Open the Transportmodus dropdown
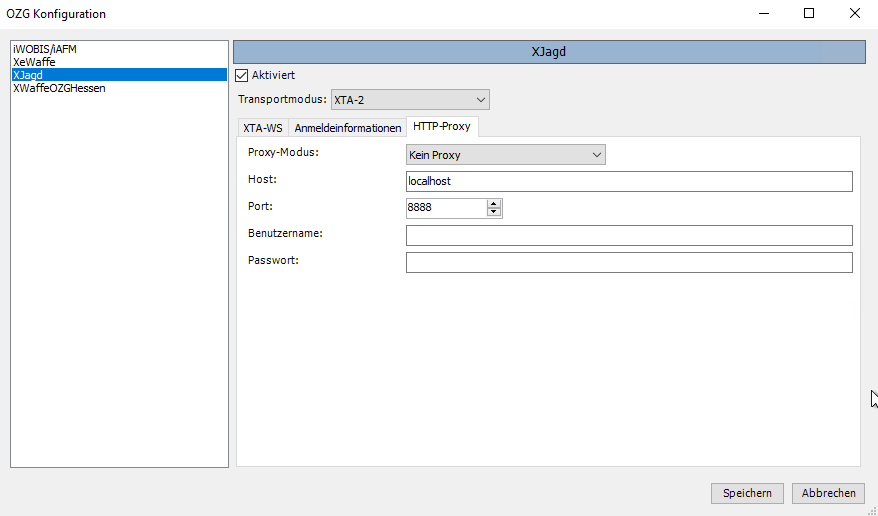Screen dimensions: 878x516 (410, 99)
